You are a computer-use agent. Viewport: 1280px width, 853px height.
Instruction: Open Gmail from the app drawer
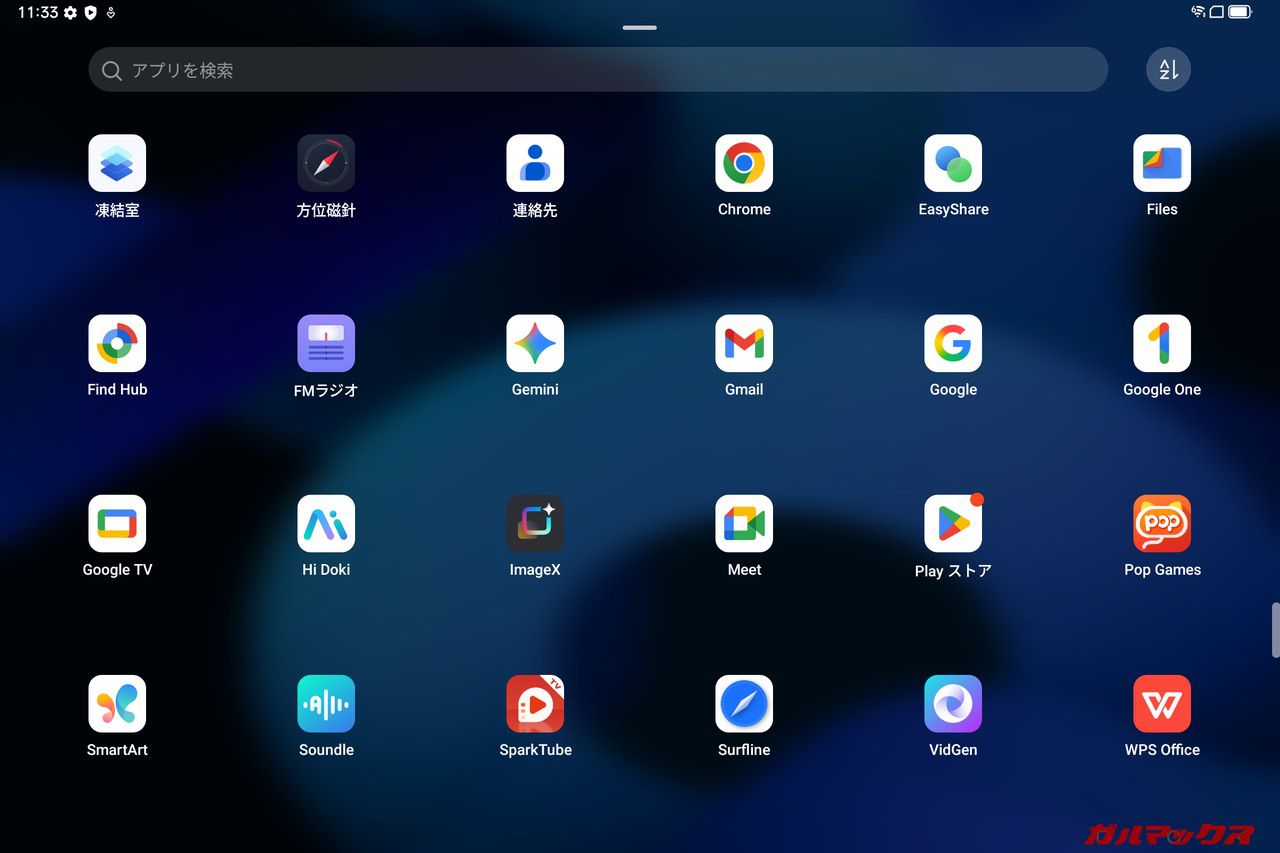(x=744, y=344)
